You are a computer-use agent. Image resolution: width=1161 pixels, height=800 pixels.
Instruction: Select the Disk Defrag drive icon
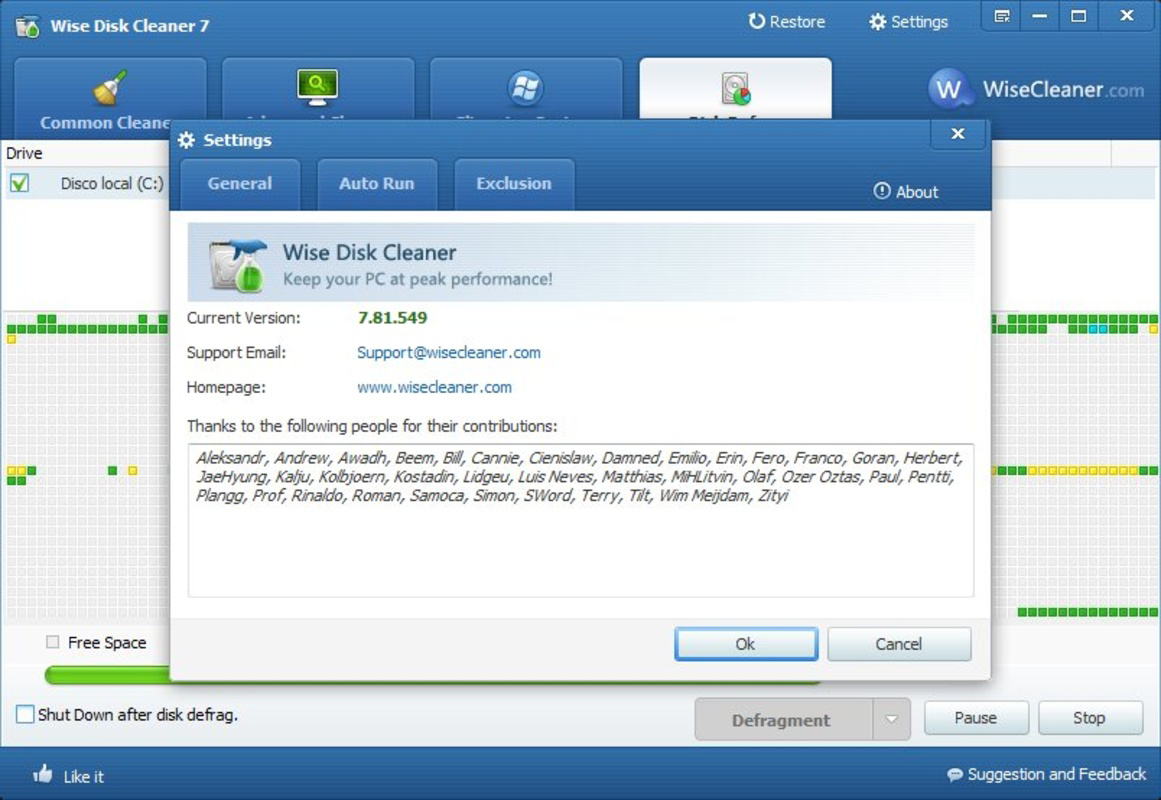pos(735,88)
